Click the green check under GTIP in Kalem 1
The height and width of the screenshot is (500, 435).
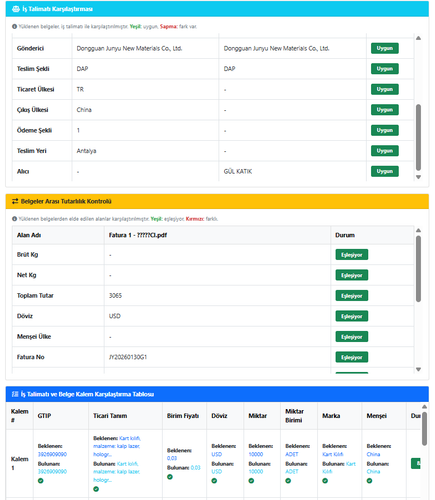[41, 481]
